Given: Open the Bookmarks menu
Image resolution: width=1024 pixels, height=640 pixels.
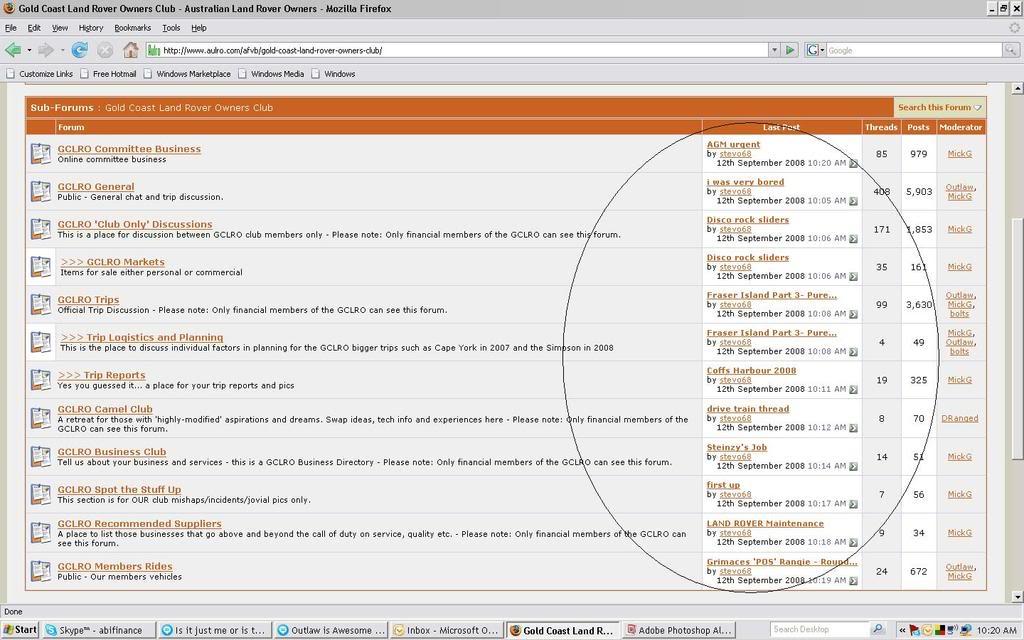Looking at the screenshot, I should pyautogui.click(x=132, y=28).
